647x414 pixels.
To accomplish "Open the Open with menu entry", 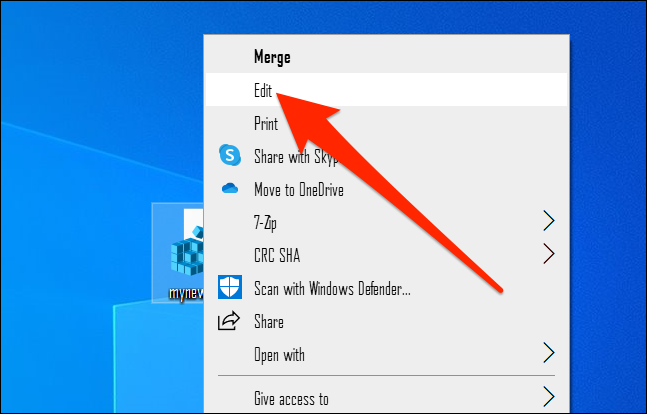I will pyautogui.click(x=387, y=354).
